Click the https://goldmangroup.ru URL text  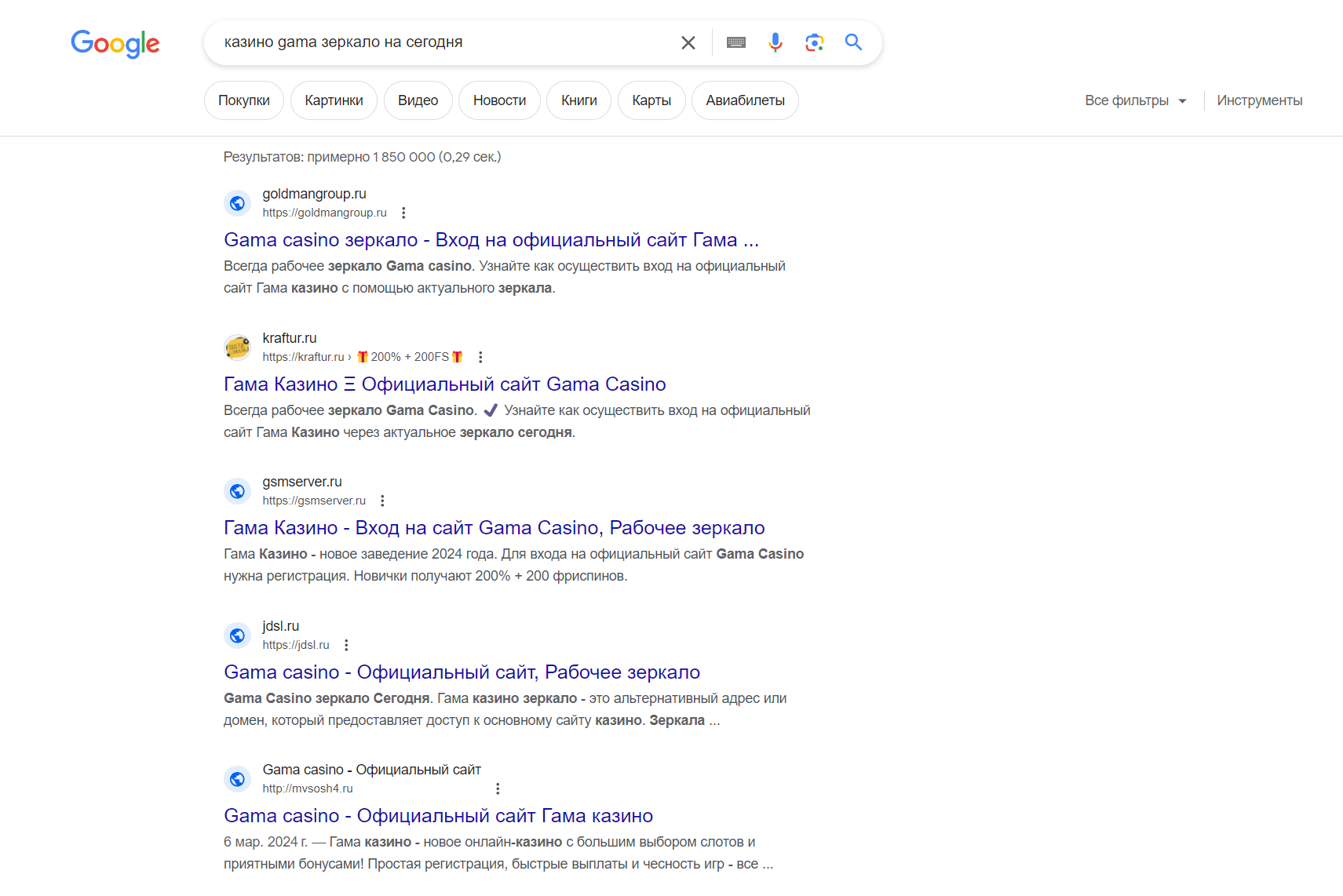coord(324,213)
